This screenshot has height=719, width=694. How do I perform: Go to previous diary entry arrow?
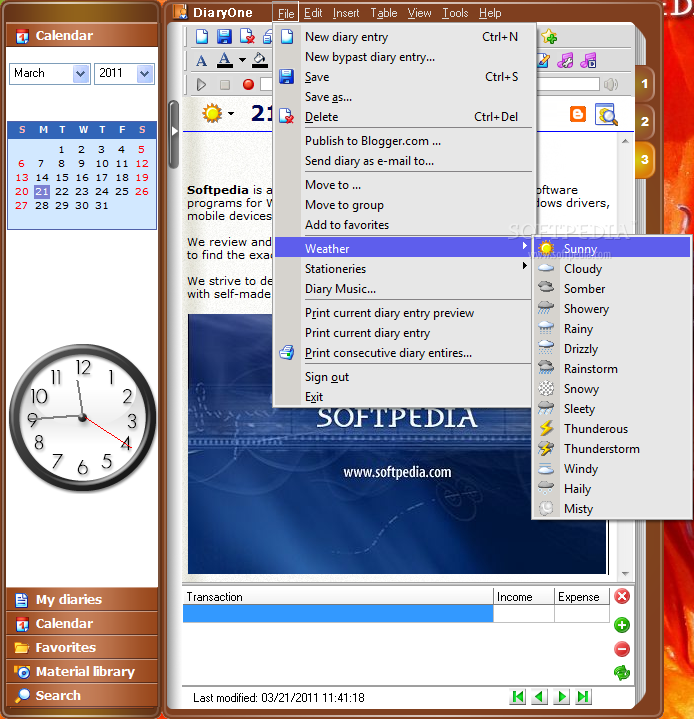[x=540, y=697]
